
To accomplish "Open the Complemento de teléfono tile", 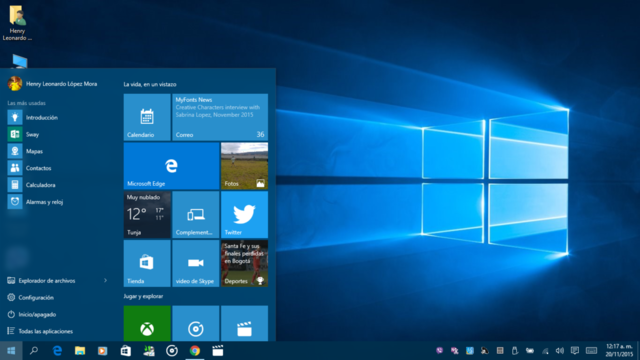I will click(196, 215).
